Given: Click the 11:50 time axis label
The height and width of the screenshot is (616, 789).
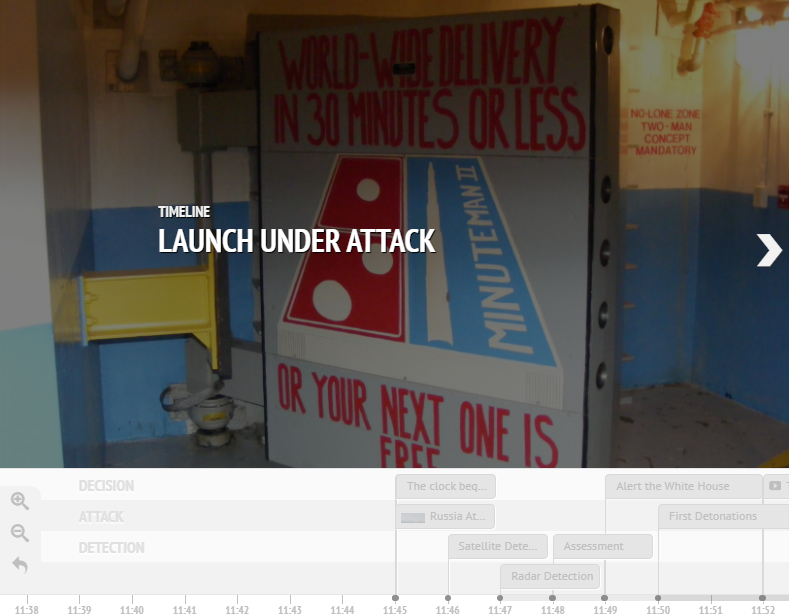Looking at the screenshot, I should coord(658,610).
